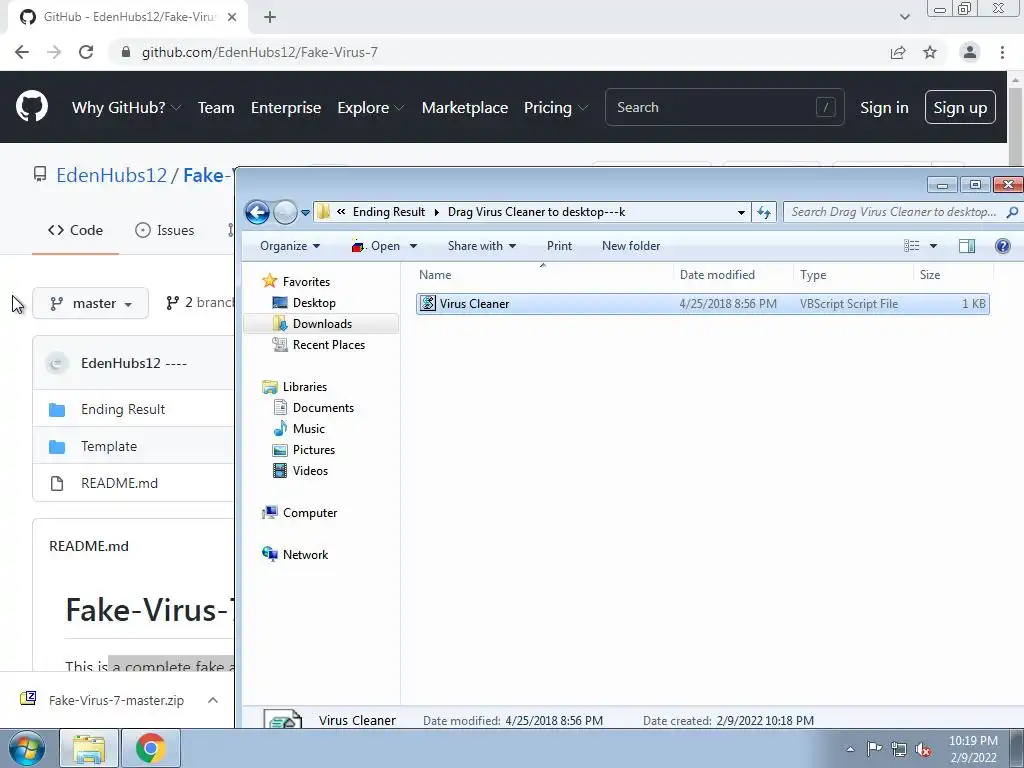Go forward in the Explorer window
The width and height of the screenshot is (1024, 768).
pos(285,212)
